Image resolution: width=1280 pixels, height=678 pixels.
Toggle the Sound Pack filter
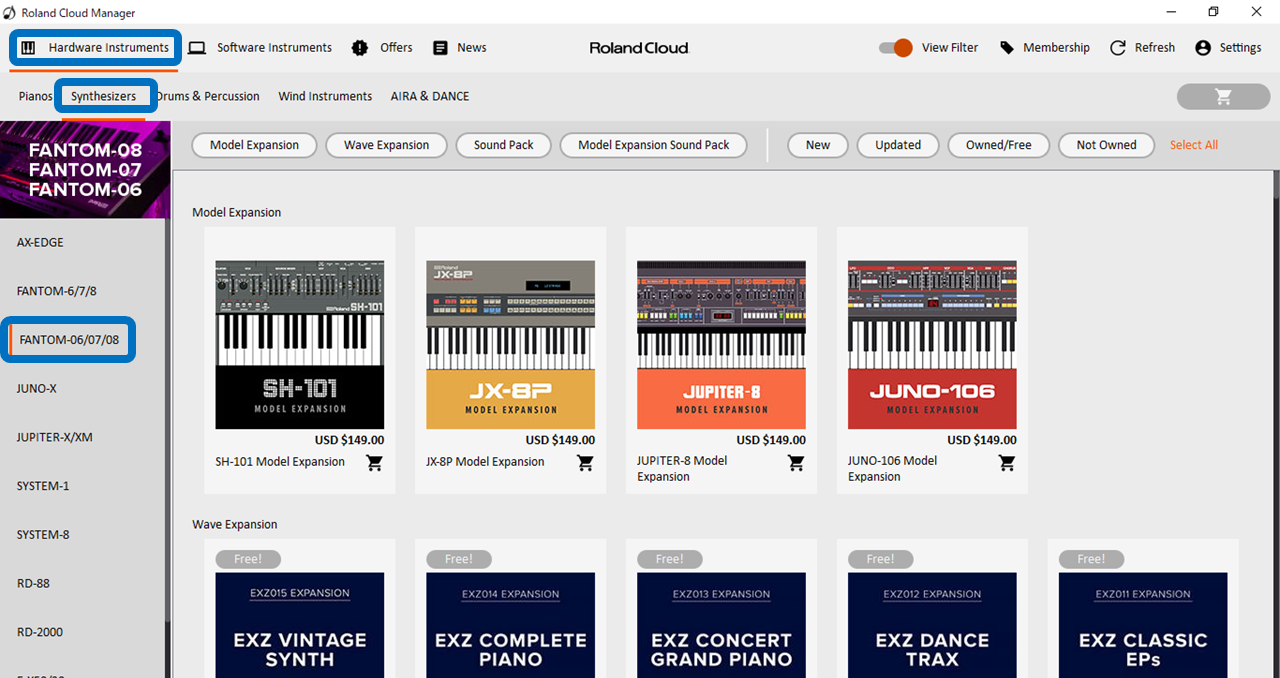click(x=504, y=145)
